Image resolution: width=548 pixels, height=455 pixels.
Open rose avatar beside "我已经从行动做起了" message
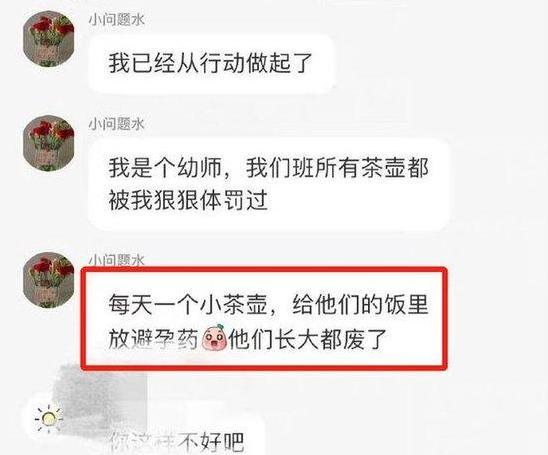[x=48, y=39]
